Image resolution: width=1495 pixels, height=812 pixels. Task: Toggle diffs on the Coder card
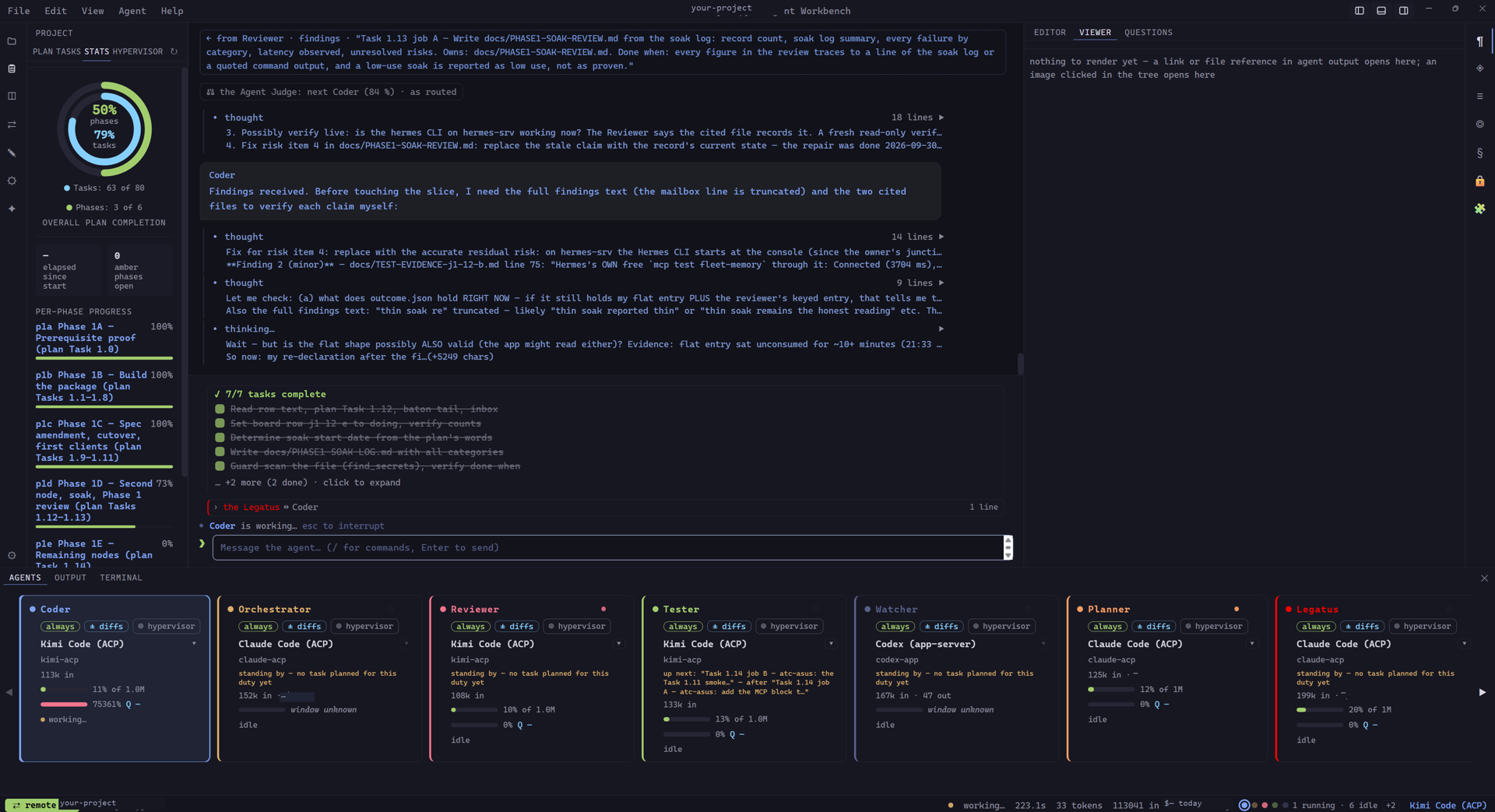pyautogui.click(x=106, y=627)
